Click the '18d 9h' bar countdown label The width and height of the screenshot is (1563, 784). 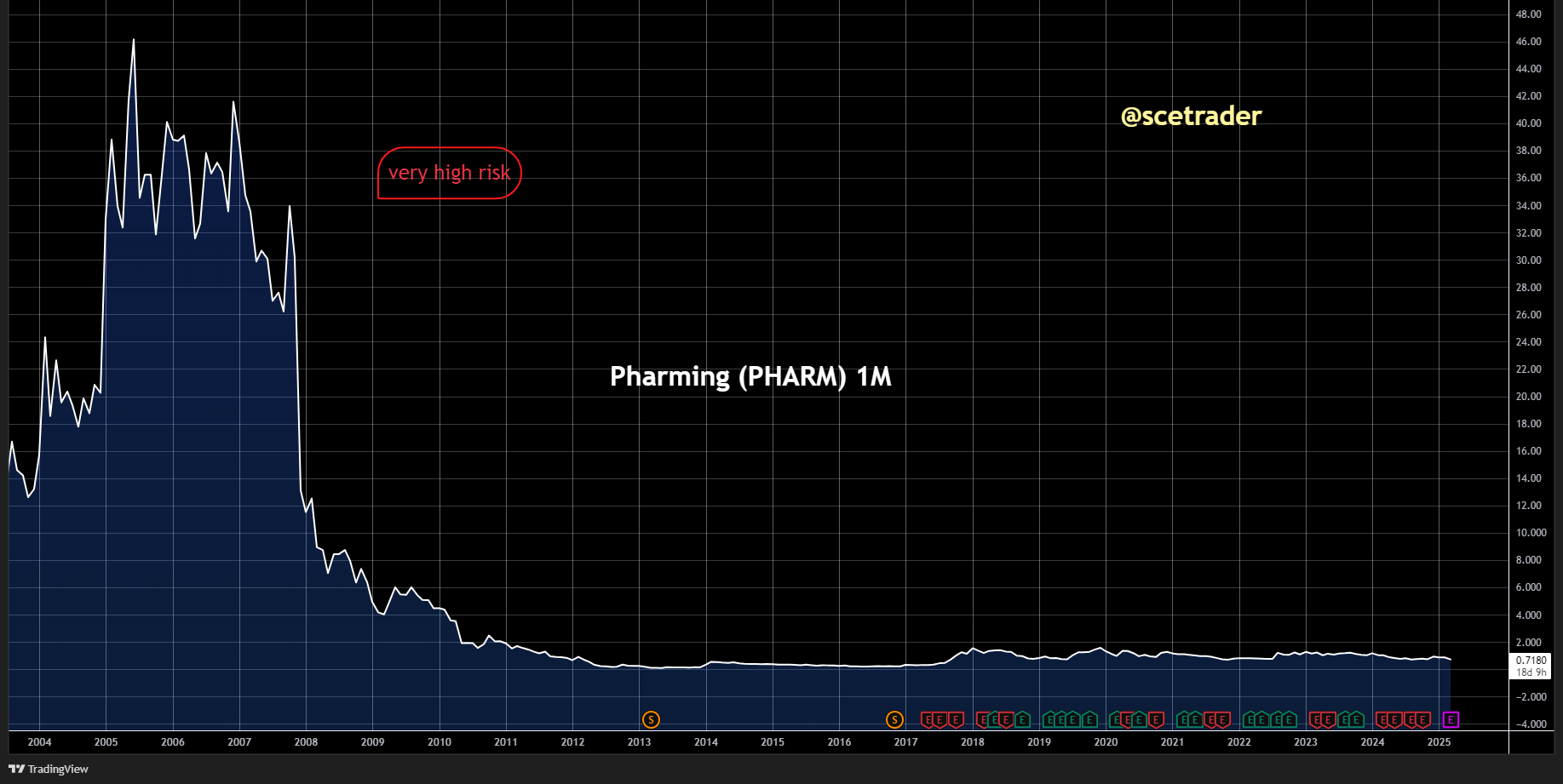pyautogui.click(x=1531, y=672)
